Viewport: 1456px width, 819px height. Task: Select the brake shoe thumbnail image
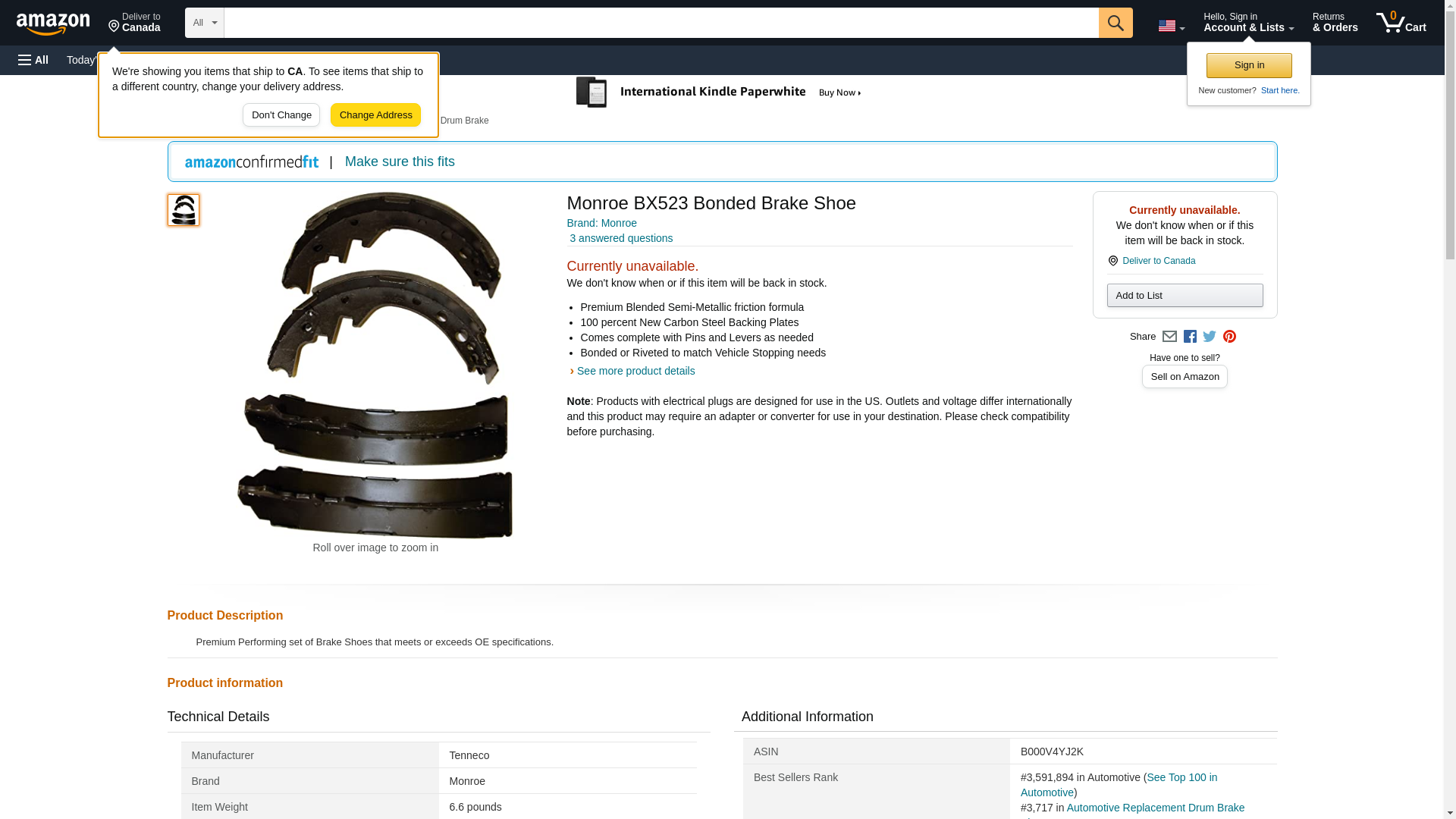tap(183, 210)
